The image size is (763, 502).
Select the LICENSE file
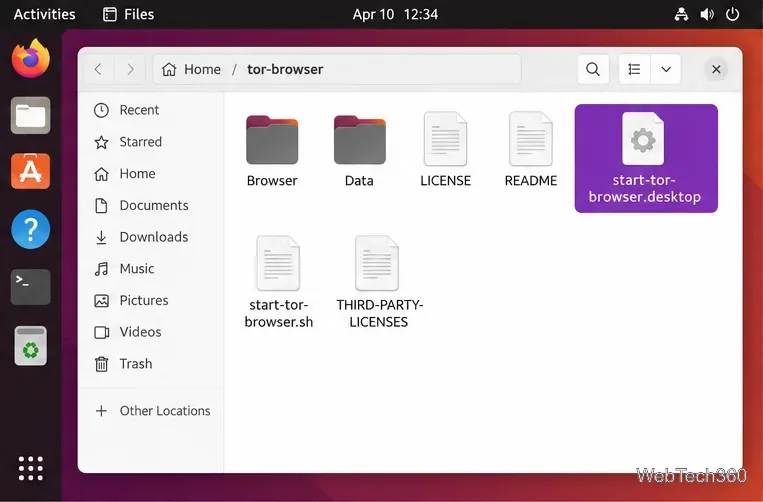445,150
